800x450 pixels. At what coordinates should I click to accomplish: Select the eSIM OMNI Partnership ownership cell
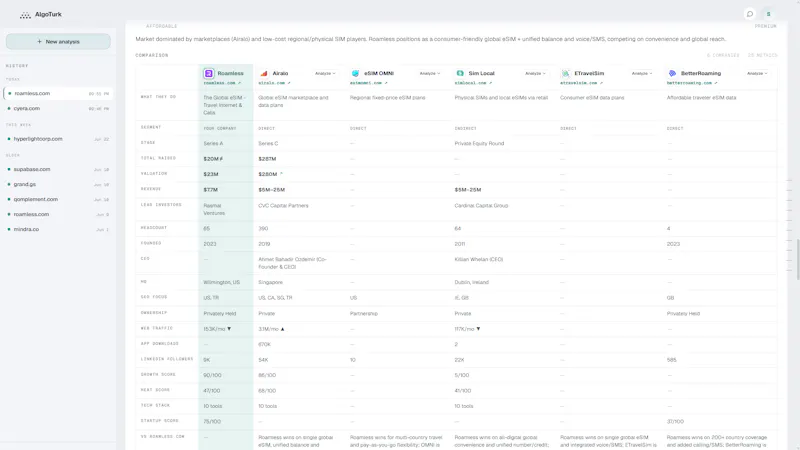tap(364, 313)
